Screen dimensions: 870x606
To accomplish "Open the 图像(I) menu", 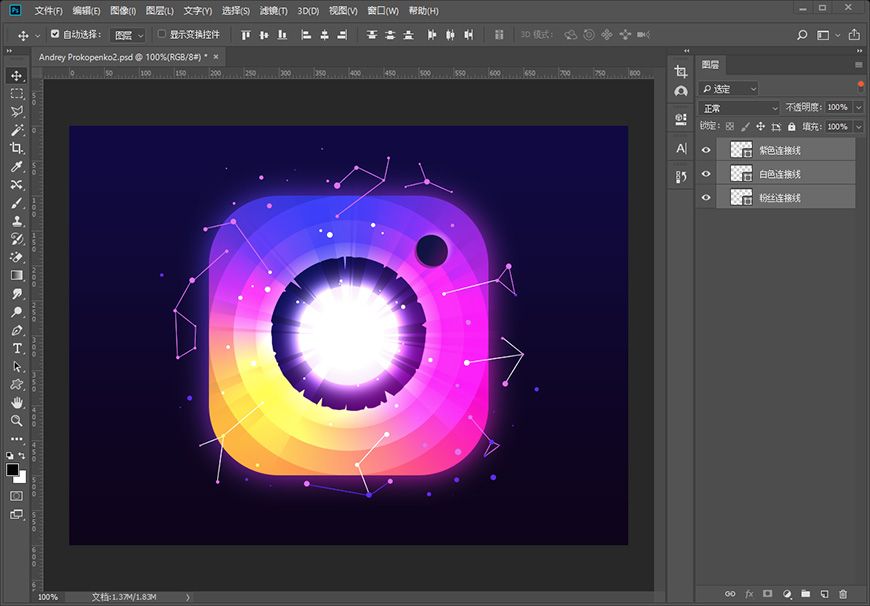I will [123, 11].
